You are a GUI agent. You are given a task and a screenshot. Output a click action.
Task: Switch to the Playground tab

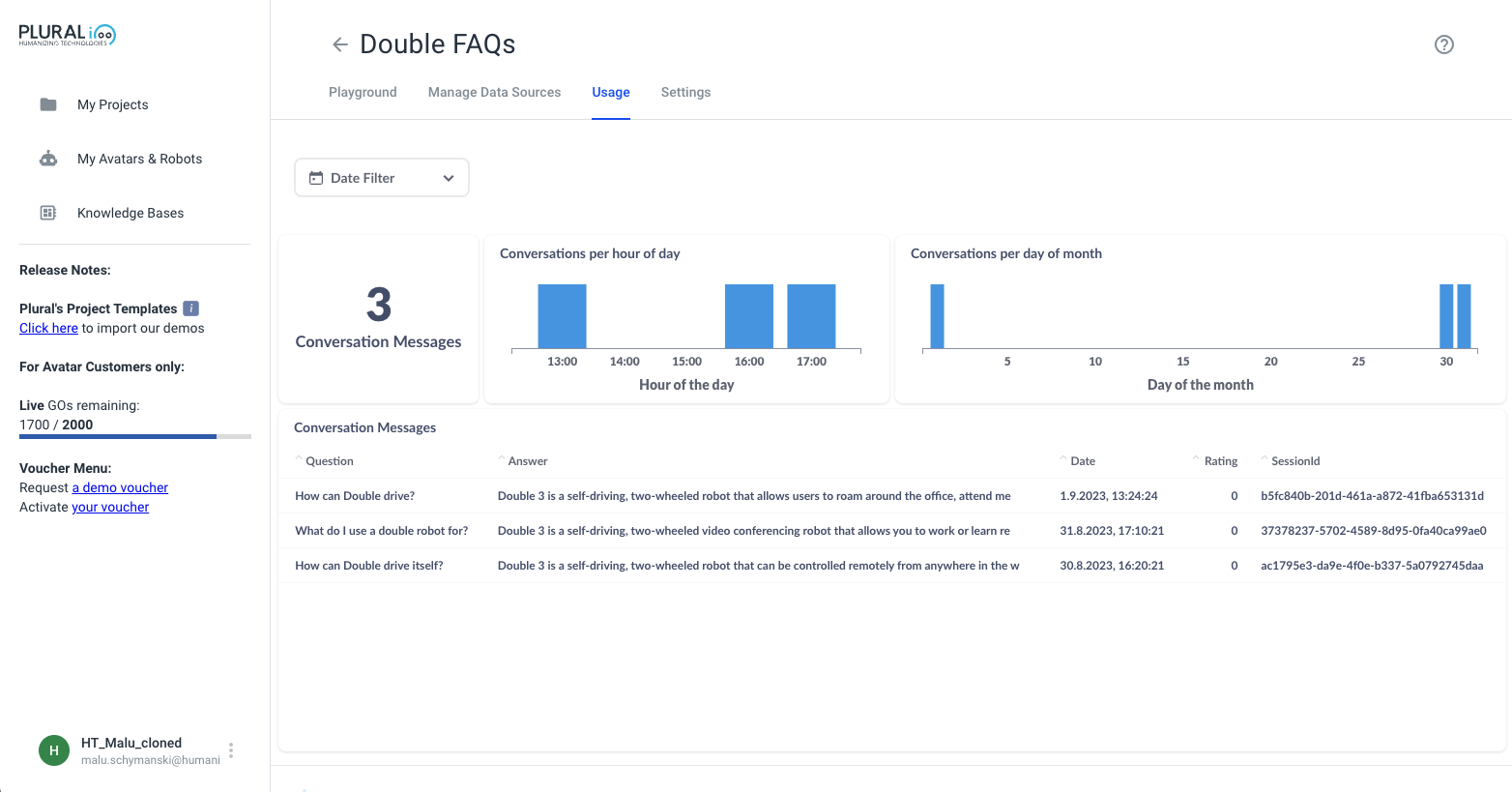point(363,93)
